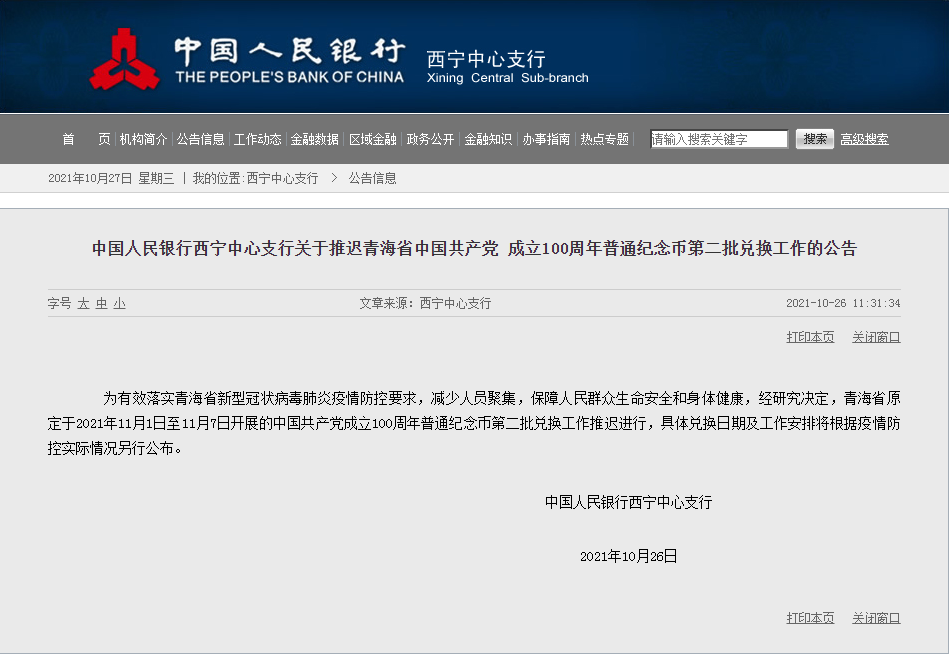Click the signed date 2021年10月26日
950x655 pixels.
(x=628, y=556)
